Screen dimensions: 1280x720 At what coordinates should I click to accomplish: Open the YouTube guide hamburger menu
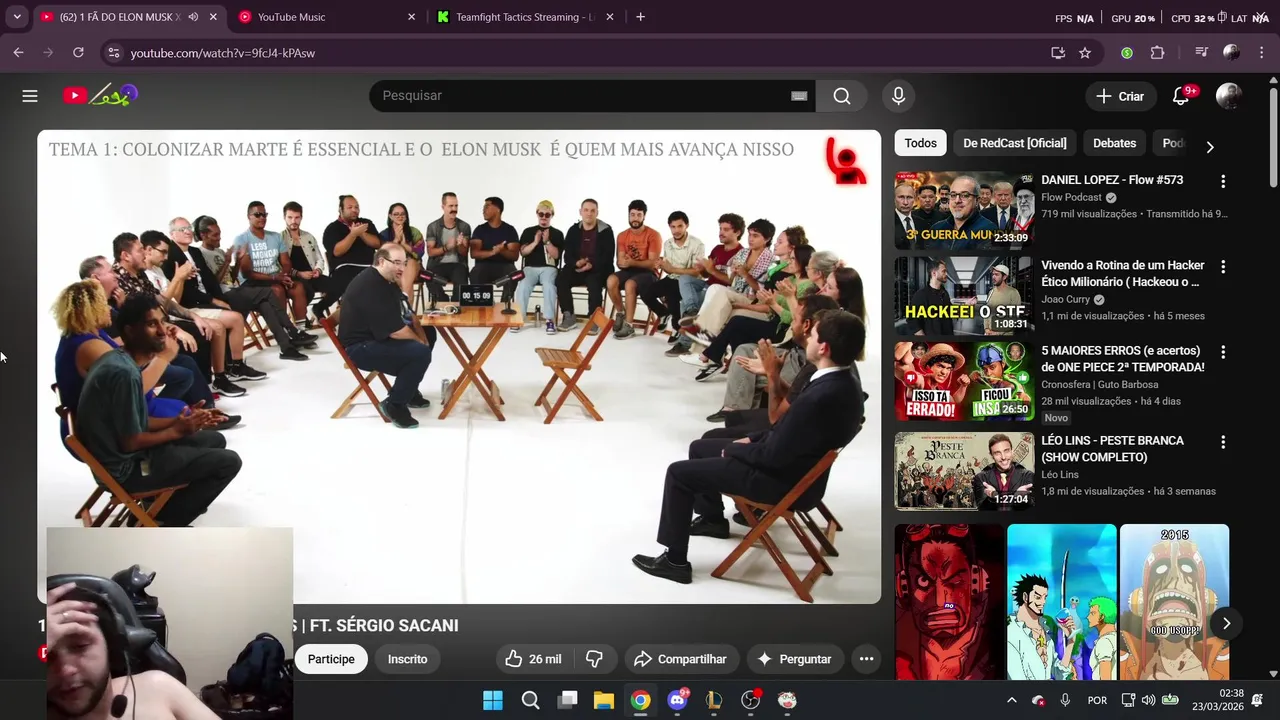tap(30, 96)
